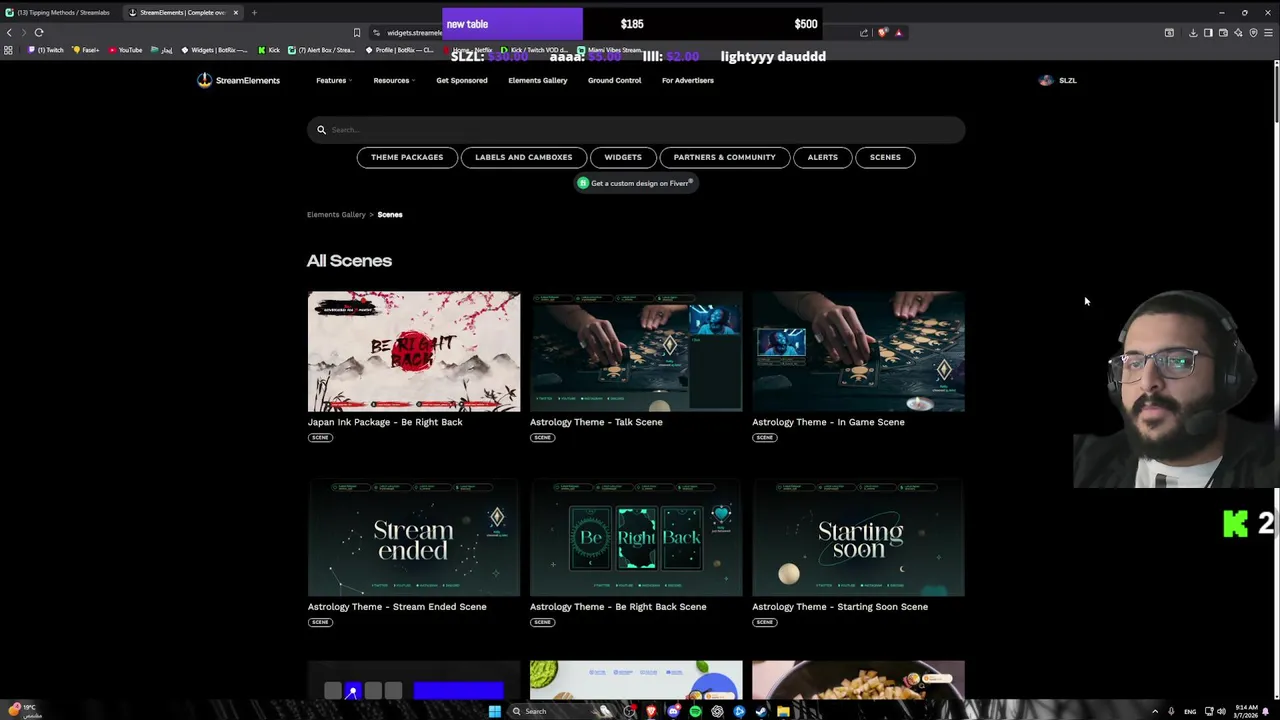Click the StreamElements logo
Screen dimensions: 1280x720
(239, 80)
